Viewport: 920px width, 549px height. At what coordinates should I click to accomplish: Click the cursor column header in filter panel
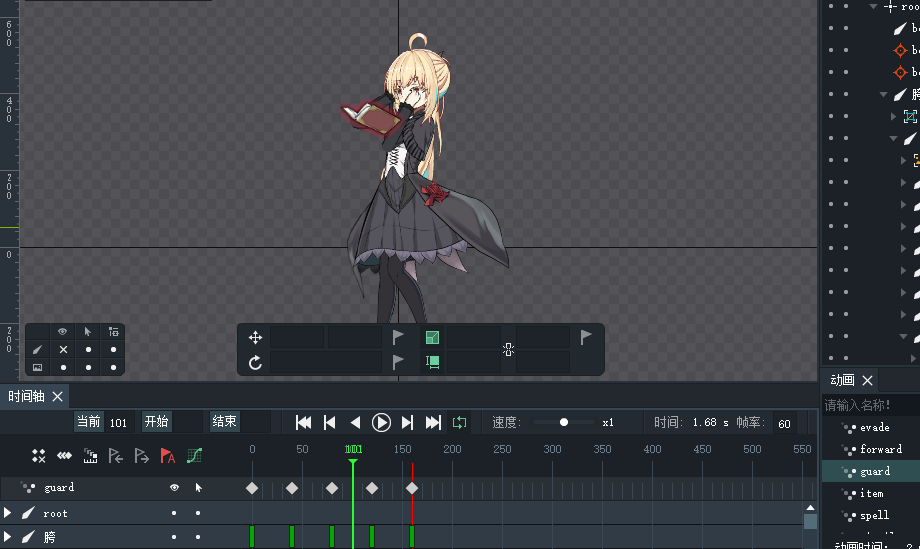[87, 331]
